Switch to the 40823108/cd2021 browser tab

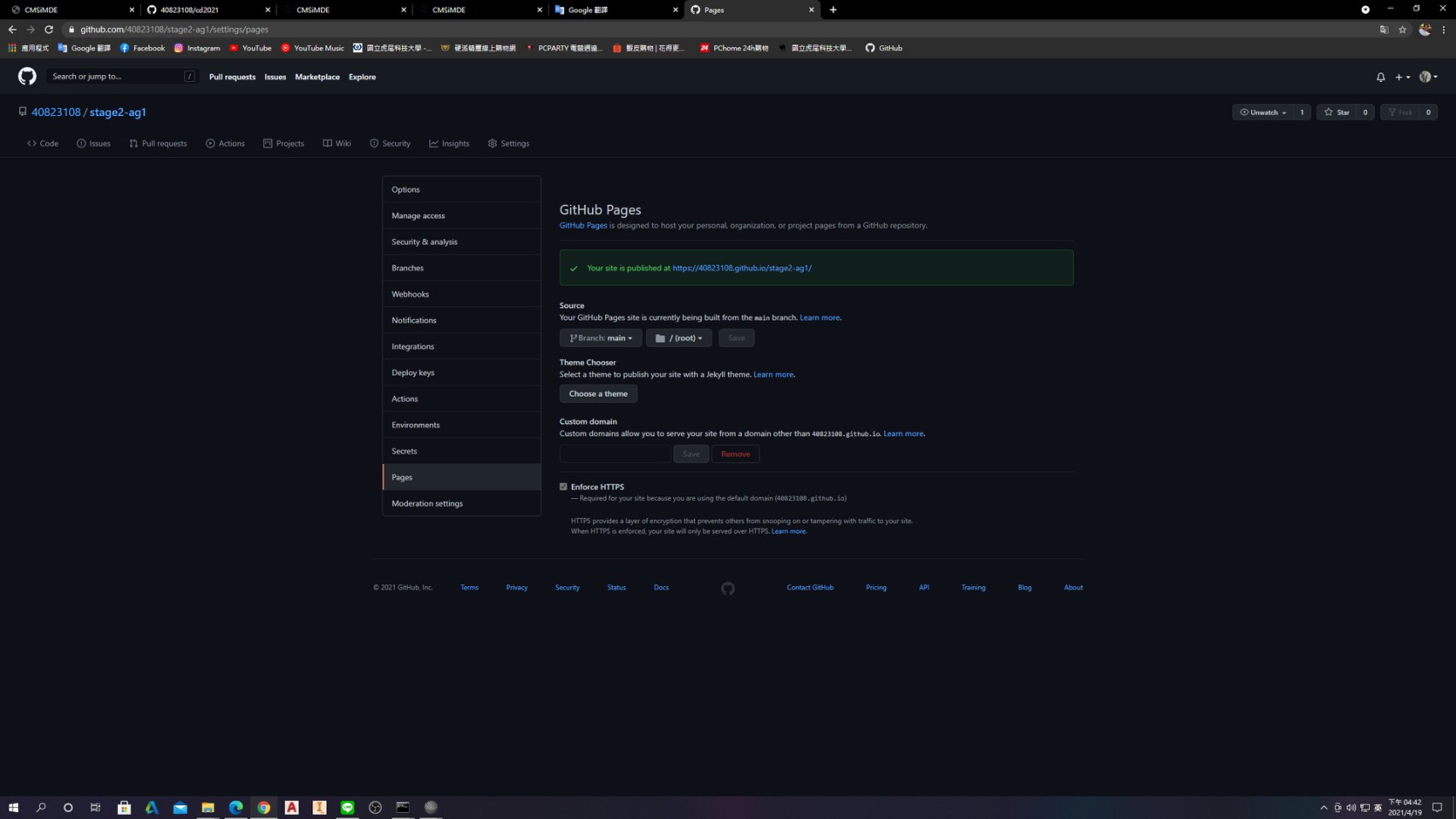[x=209, y=9]
